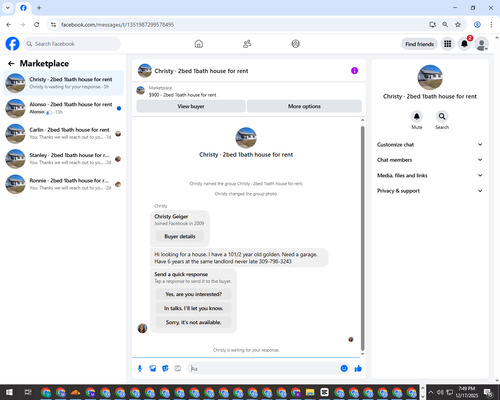500x400 pixels.
Task: Bookmark this page with the star icon
Action: coord(458,25)
